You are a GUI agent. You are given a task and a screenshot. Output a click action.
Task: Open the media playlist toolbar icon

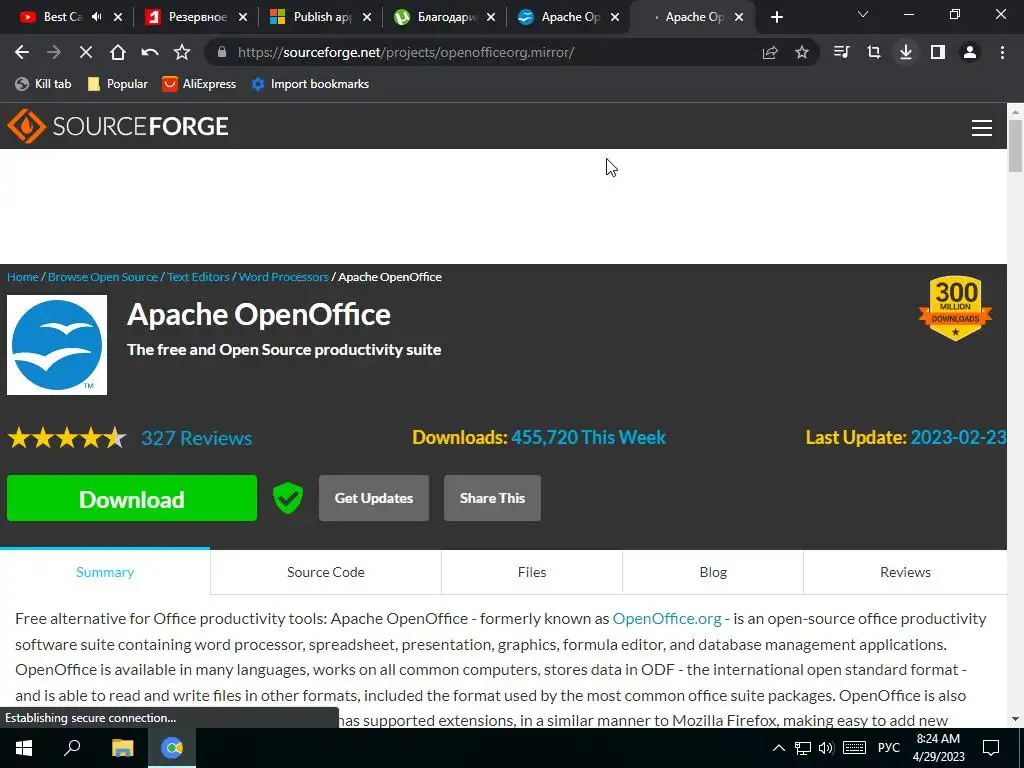click(842, 52)
